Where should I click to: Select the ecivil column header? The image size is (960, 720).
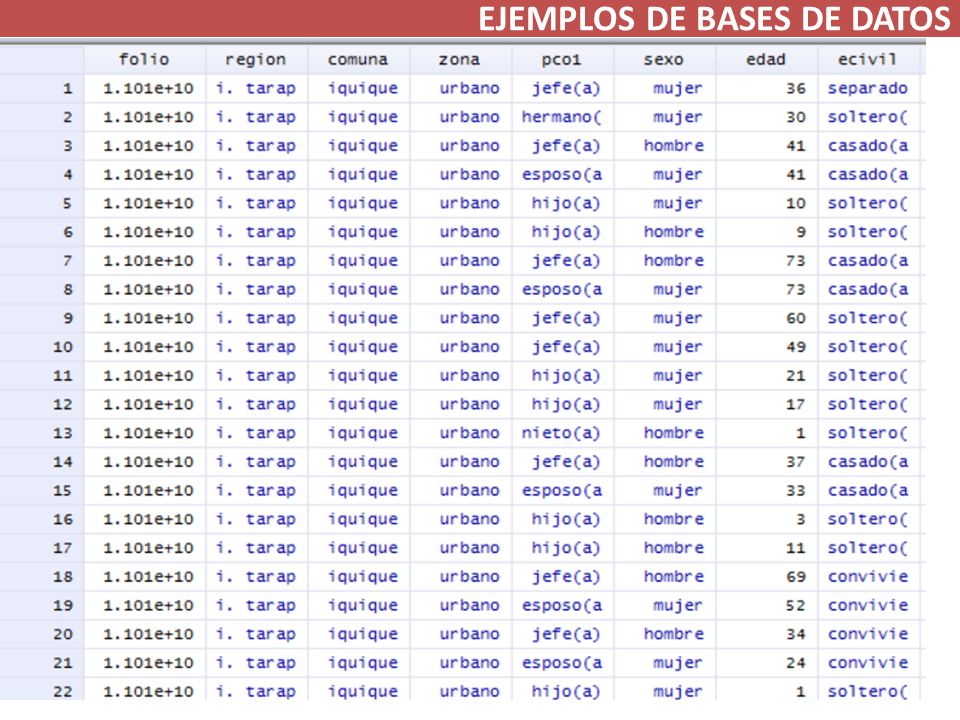[868, 59]
